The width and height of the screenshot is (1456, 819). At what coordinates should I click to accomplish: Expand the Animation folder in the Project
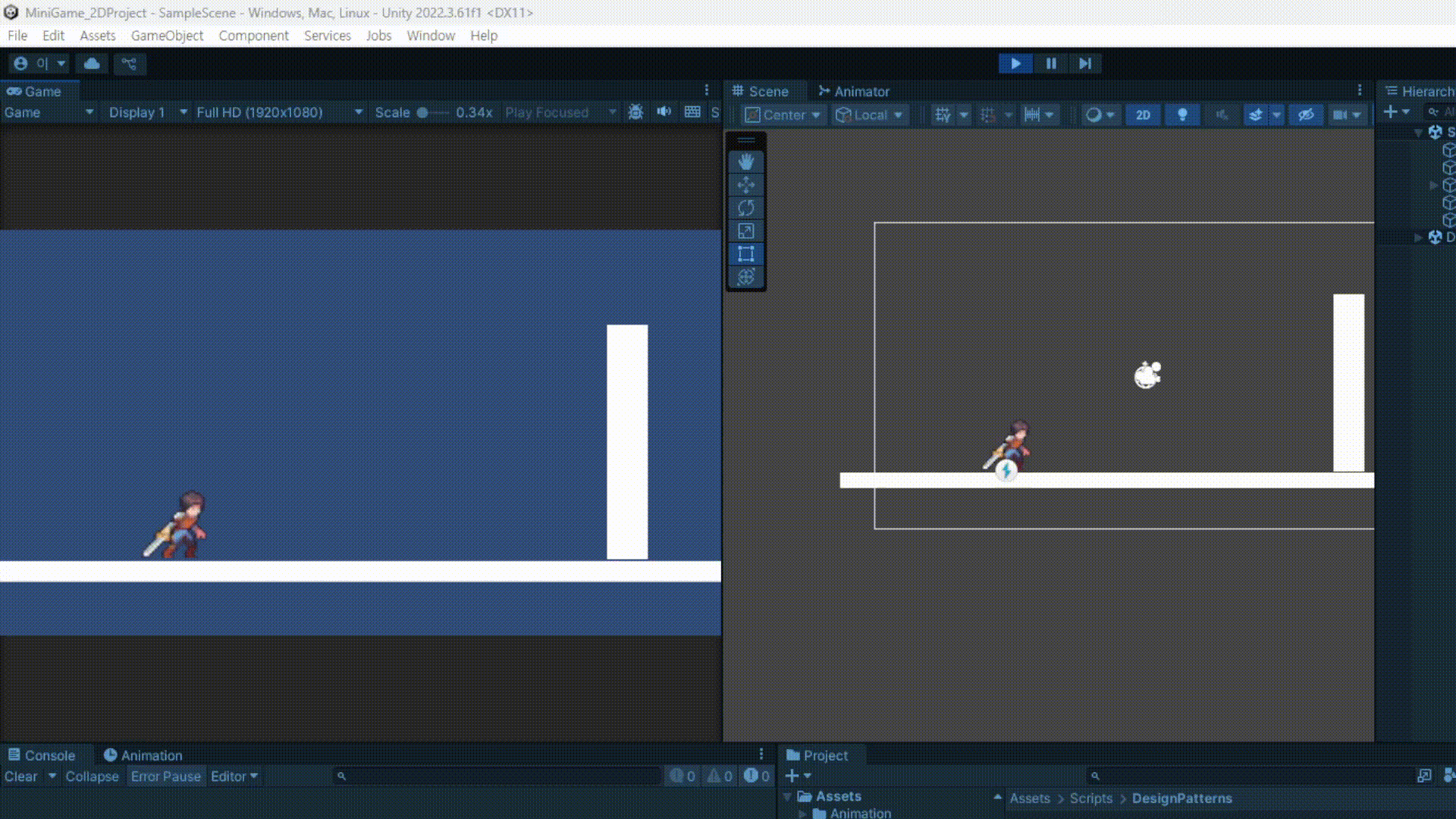(803, 813)
